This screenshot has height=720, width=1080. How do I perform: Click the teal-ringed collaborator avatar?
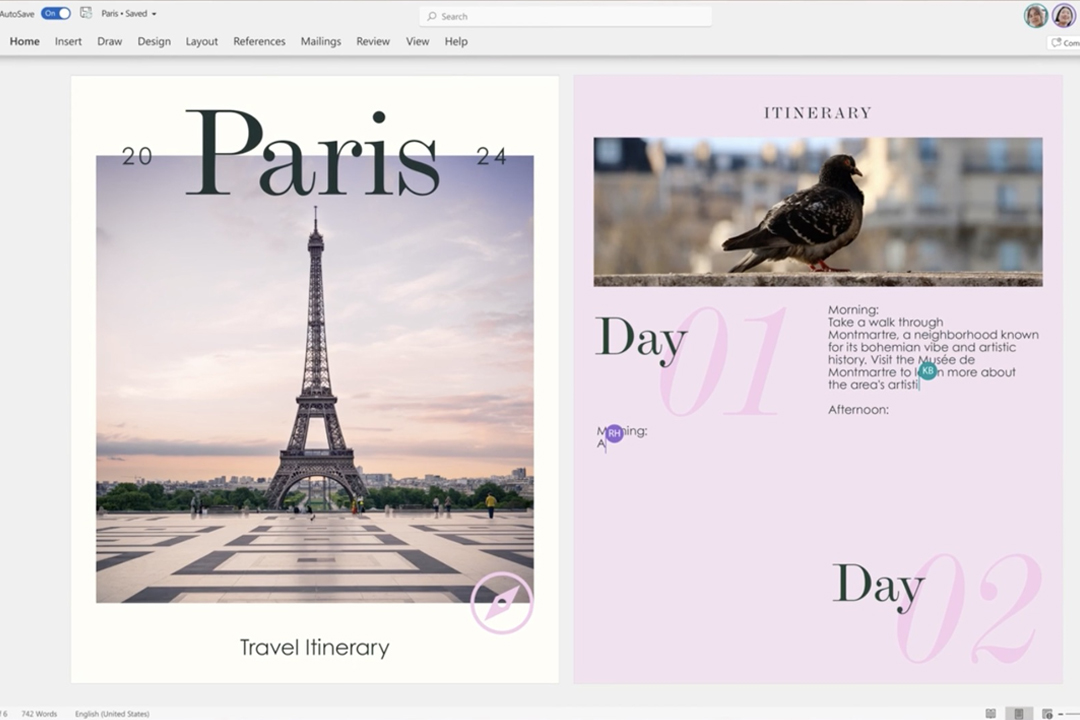coord(1036,16)
